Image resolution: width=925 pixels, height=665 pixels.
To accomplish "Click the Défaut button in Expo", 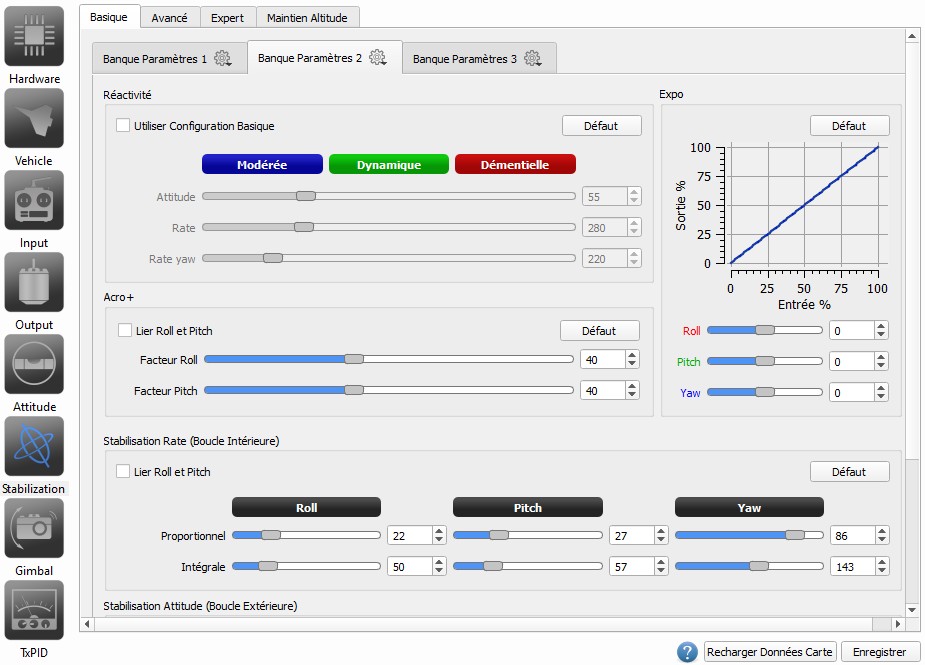I will [x=849, y=126].
